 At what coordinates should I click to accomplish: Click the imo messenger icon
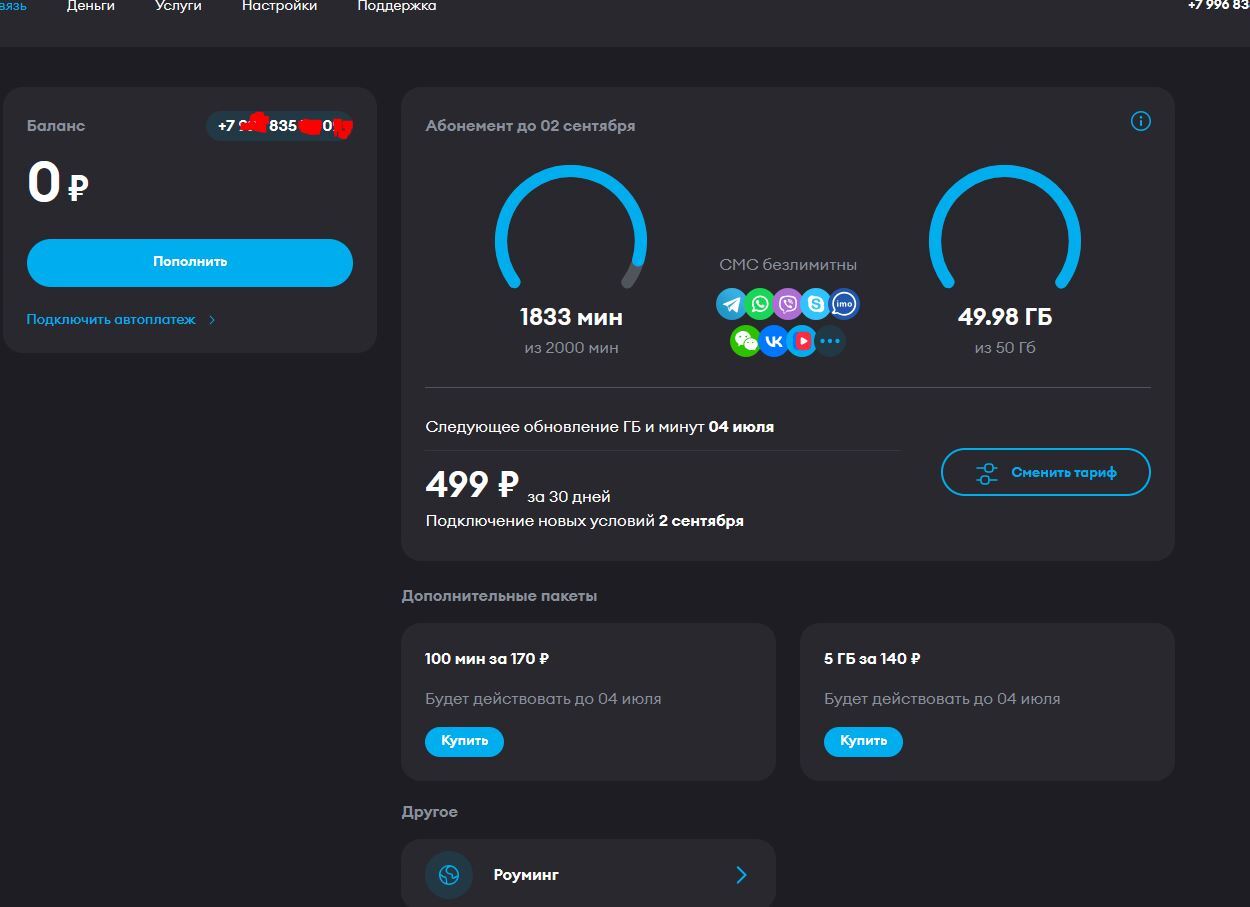[845, 304]
